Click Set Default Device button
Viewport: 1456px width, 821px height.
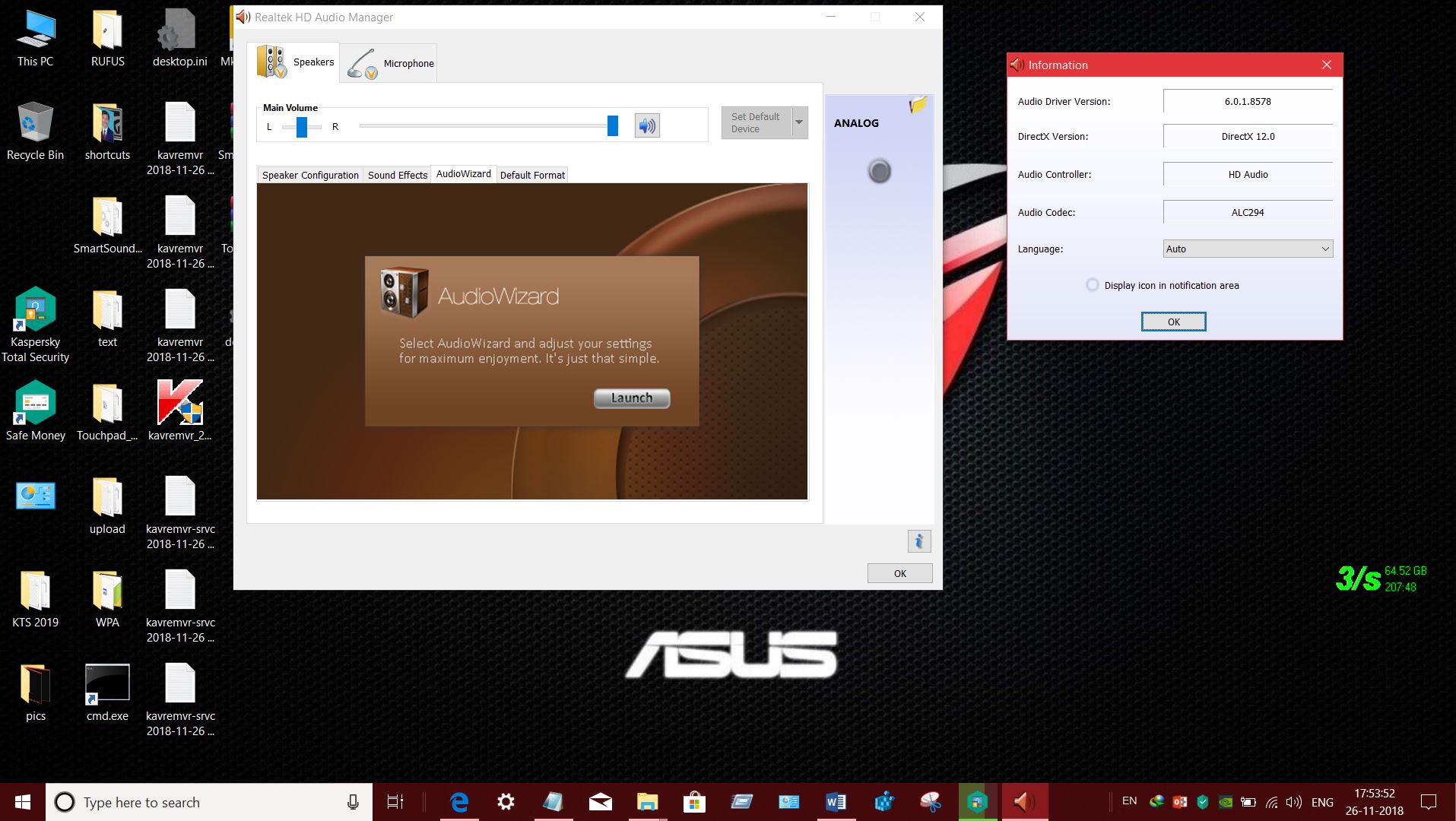(x=757, y=122)
